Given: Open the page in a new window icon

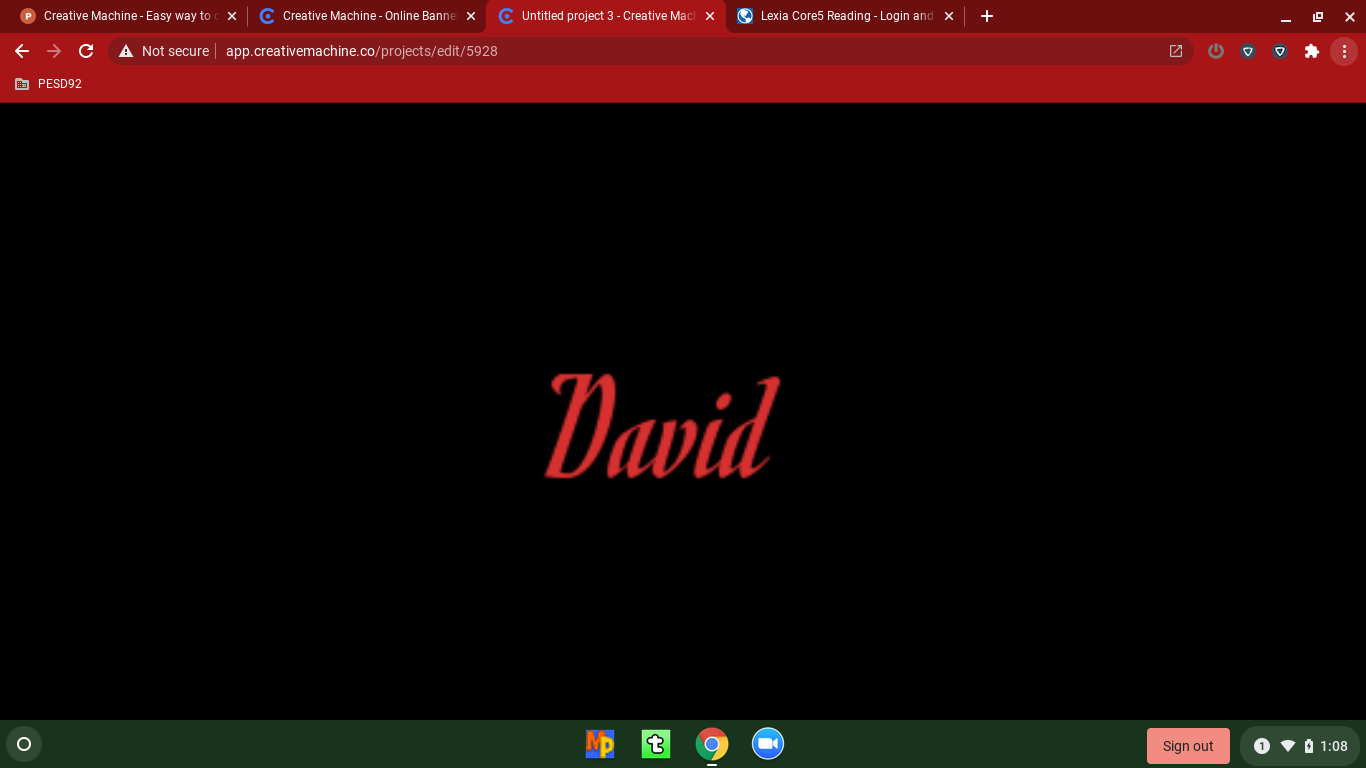Looking at the screenshot, I should [x=1176, y=51].
